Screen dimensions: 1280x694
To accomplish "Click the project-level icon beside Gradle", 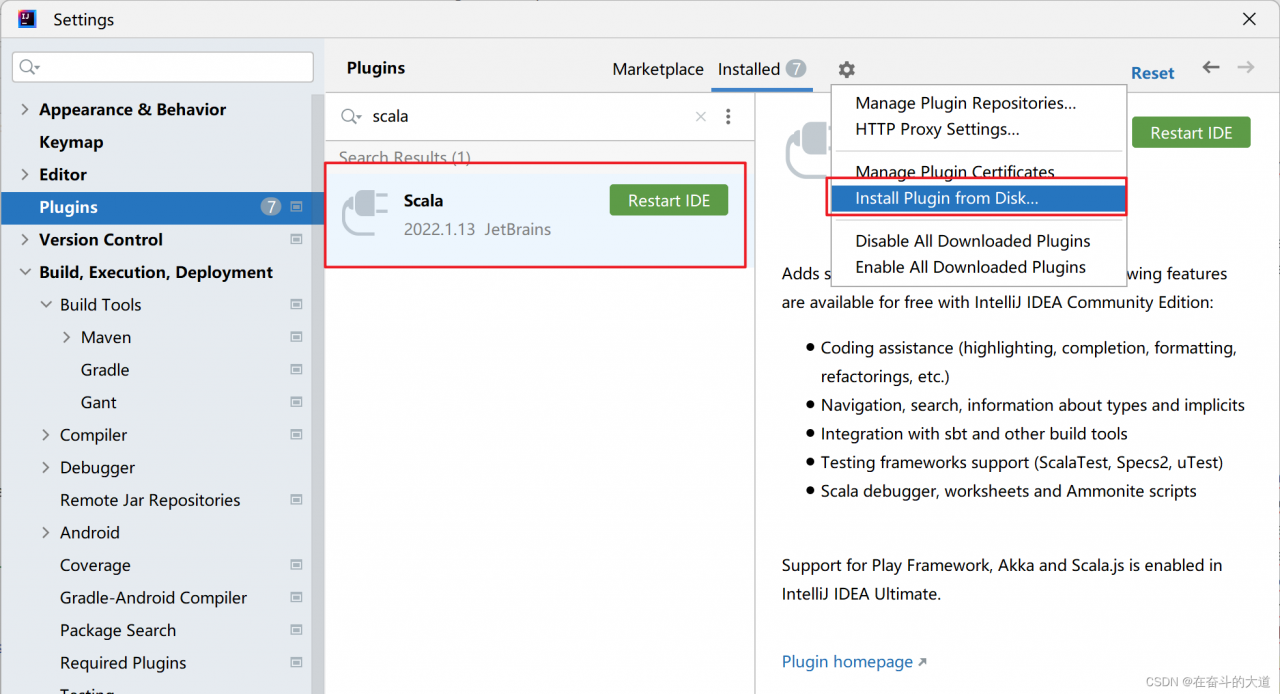I will [296, 370].
